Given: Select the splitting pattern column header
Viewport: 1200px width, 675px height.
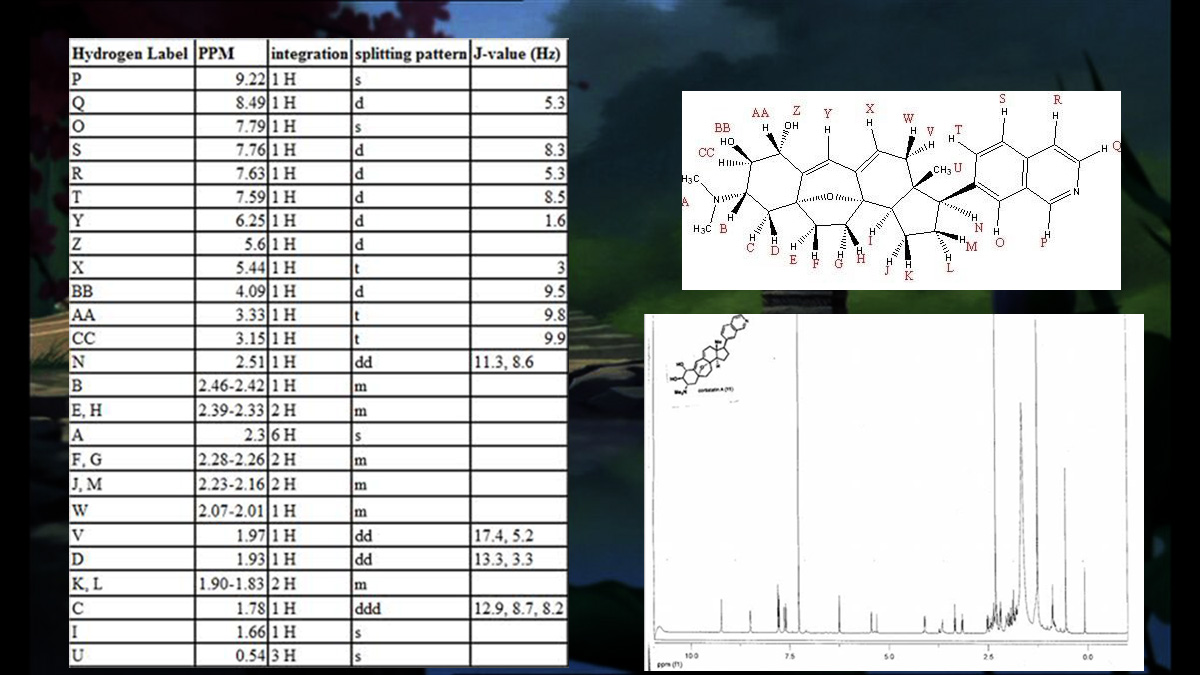Looking at the screenshot, I should 410,53.
